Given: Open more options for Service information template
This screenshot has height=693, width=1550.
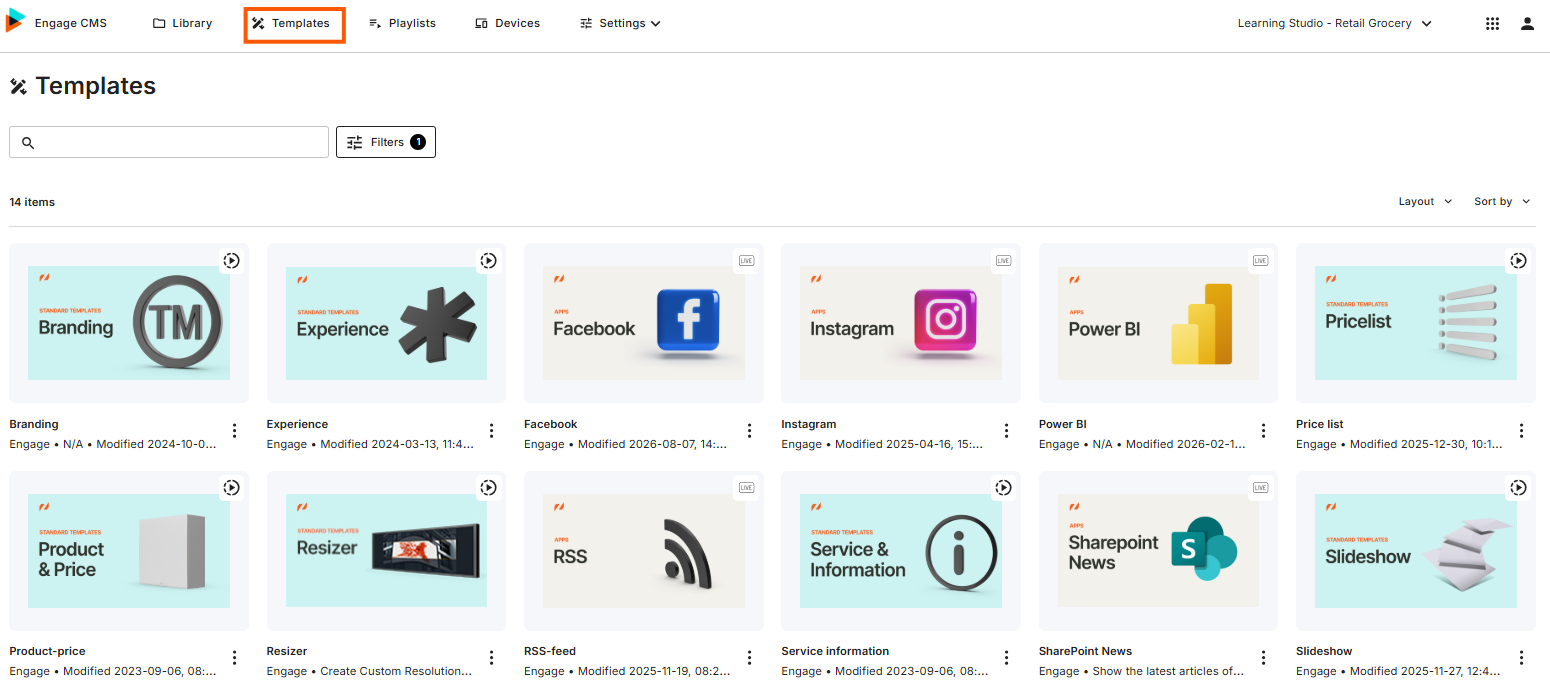Looking at the screenshot, I should pyautogui.click(x=1006, y=658).
